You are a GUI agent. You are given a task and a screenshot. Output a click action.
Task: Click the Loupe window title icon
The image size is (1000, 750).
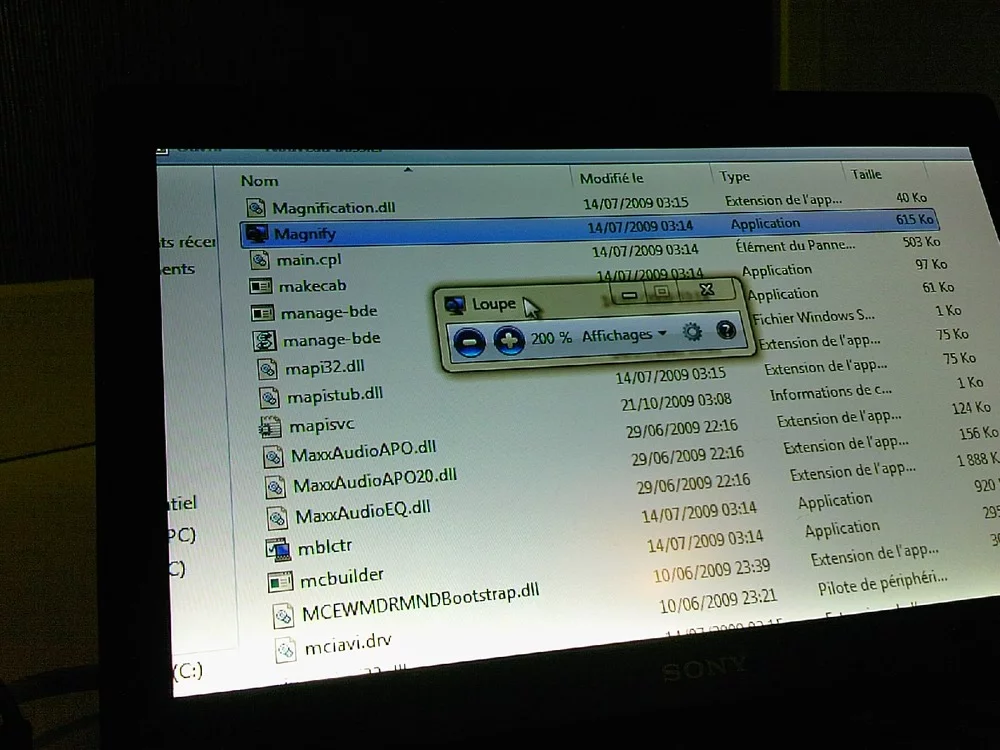pyautogui.click(x=455, y=305)
